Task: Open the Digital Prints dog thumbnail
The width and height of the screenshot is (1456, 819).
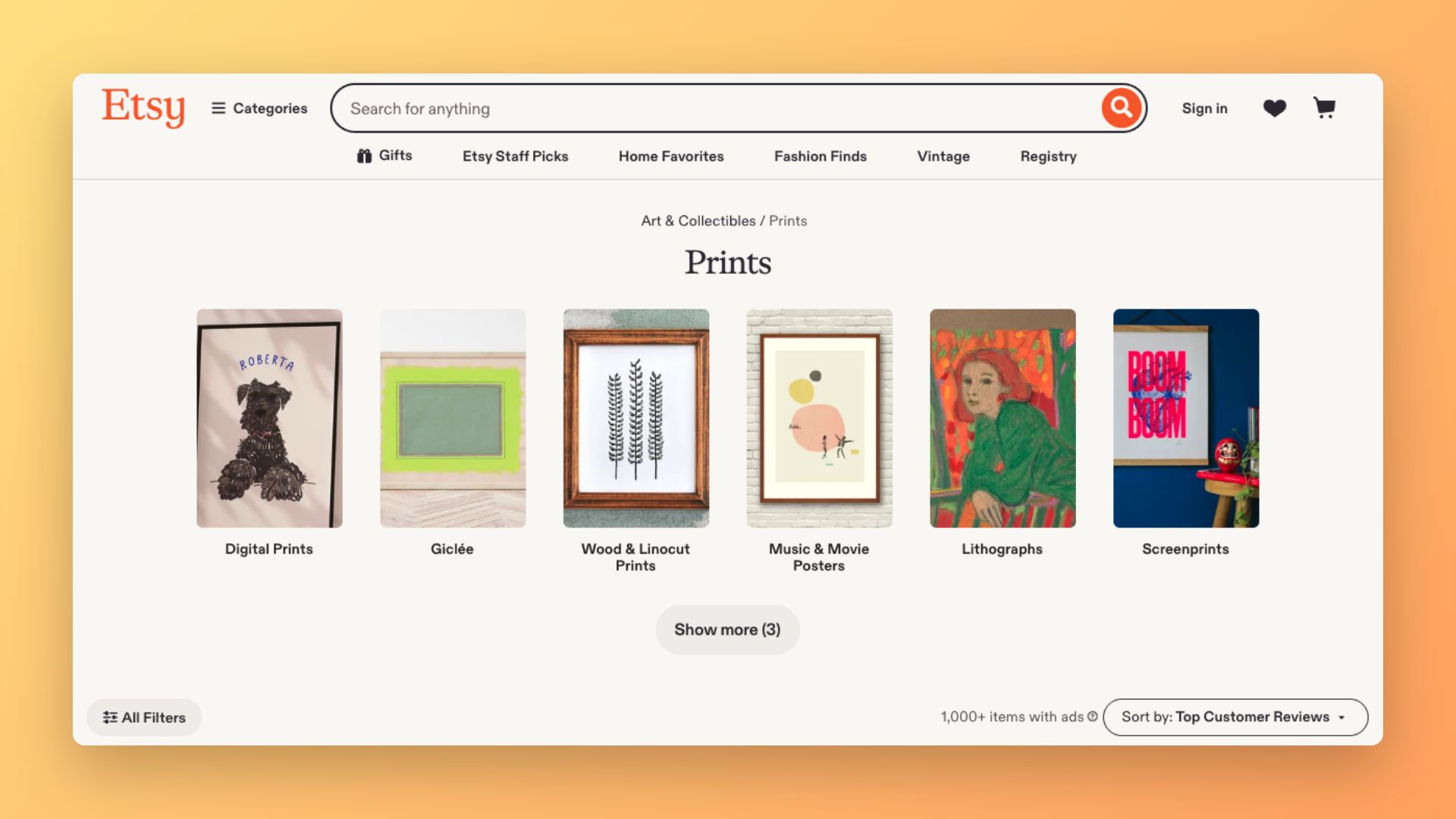Action: click(x=269, y=418)
